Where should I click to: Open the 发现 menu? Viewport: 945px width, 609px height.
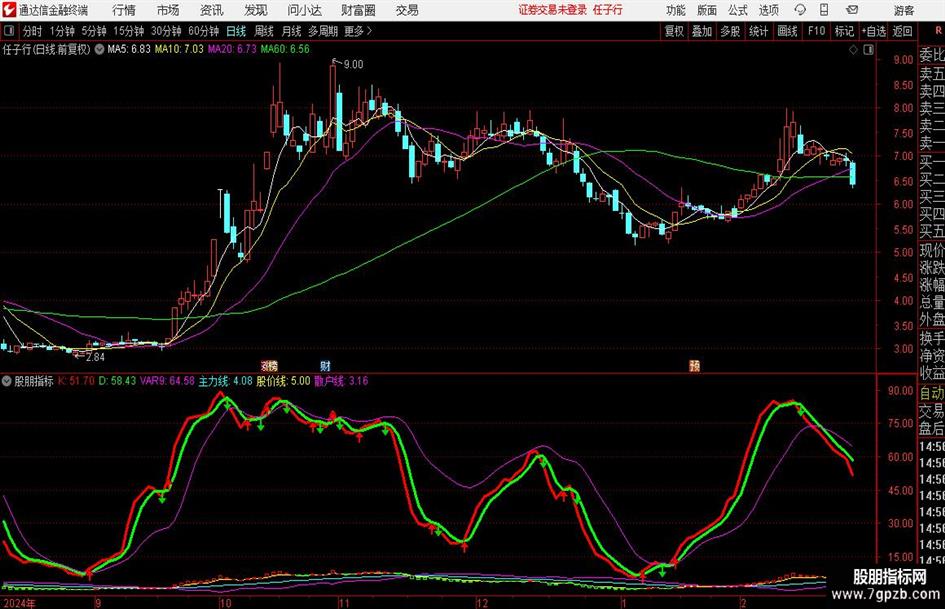256,10
